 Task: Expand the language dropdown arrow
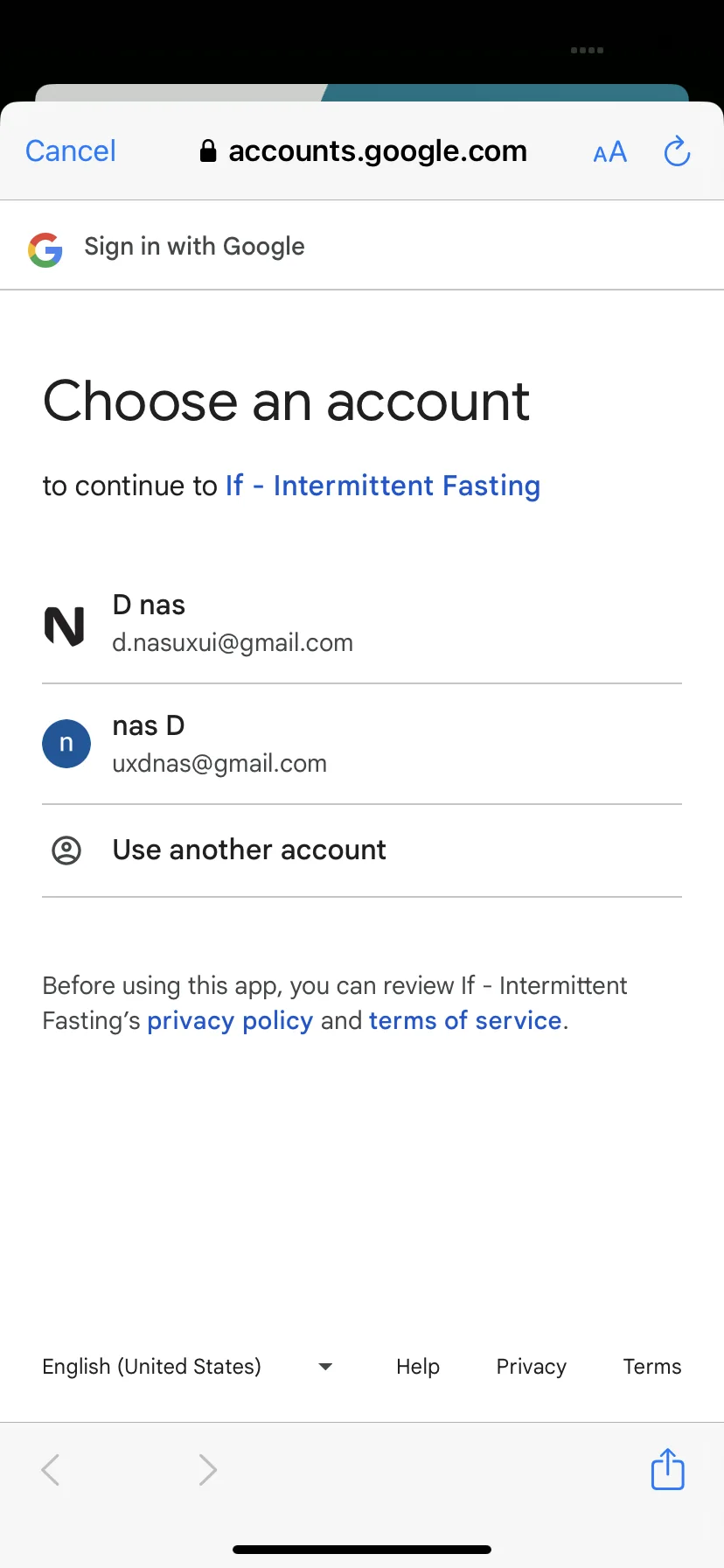tap(325, 1367)
